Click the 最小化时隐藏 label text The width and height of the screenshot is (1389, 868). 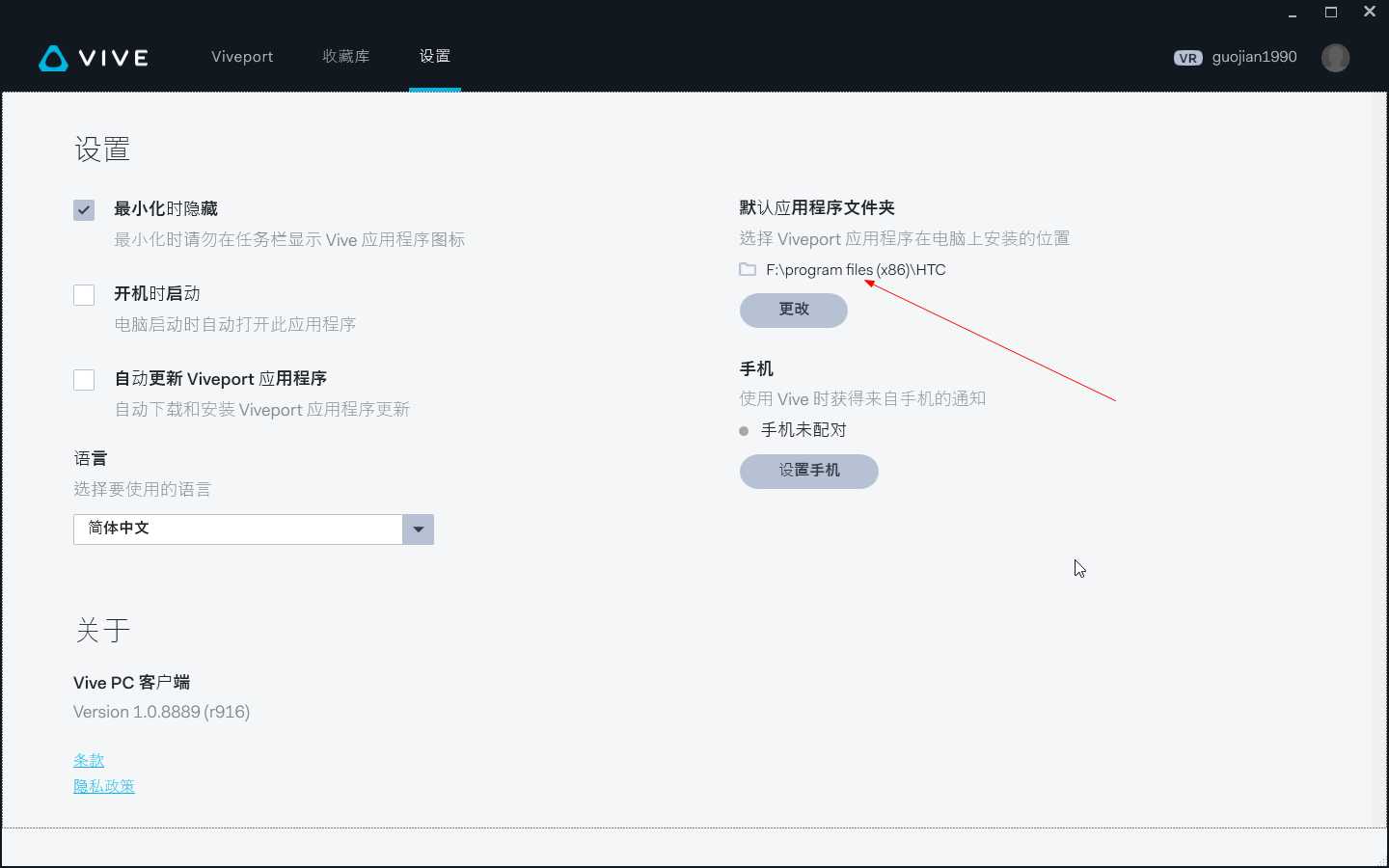coord(166,208)
